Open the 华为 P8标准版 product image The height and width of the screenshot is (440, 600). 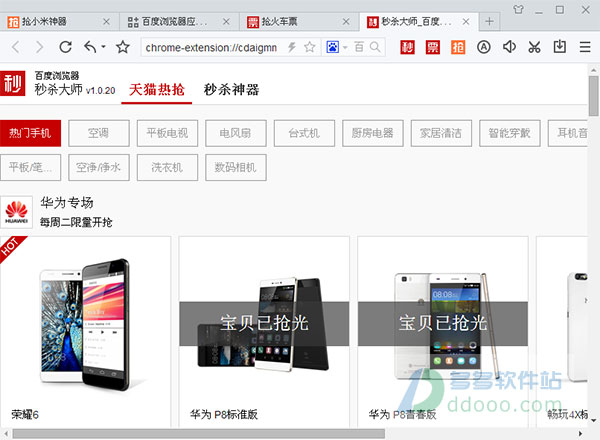264,324
